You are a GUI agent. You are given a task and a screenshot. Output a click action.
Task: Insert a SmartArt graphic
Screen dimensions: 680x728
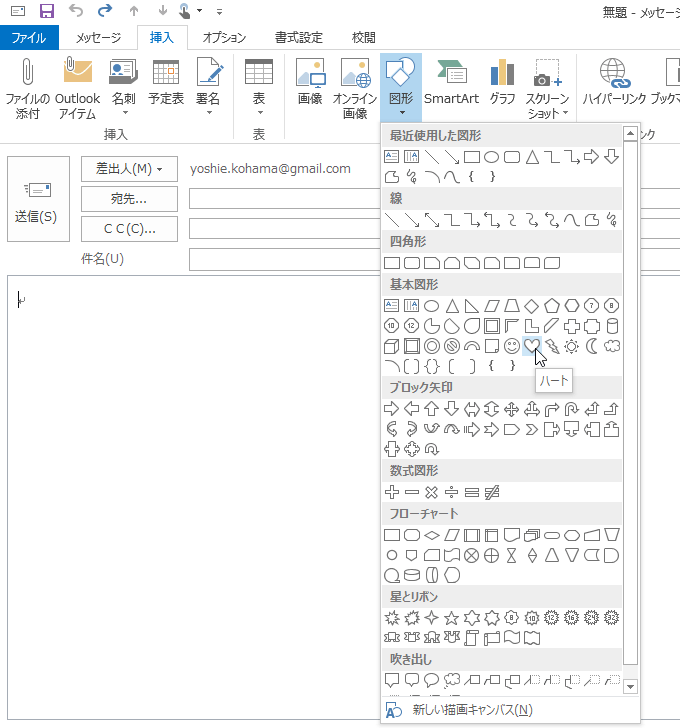[x=451, y=82]
